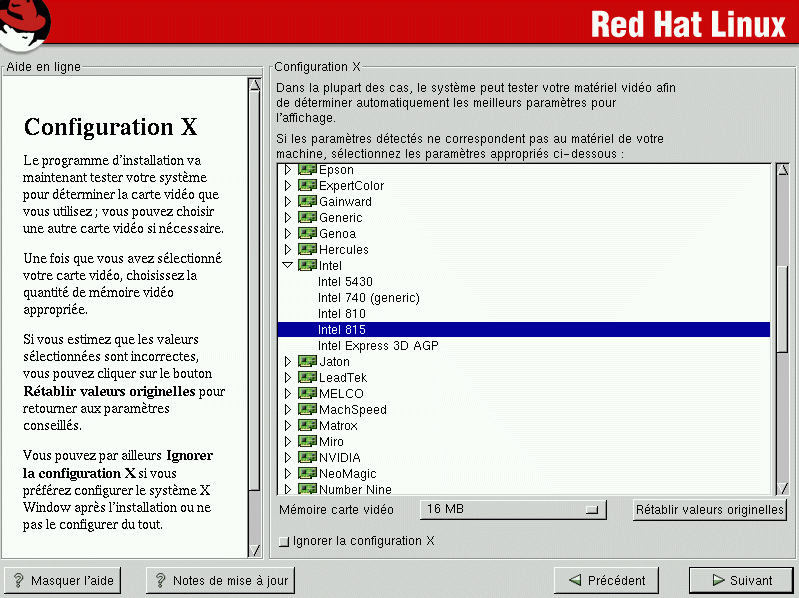This screenshot has height=598, width=799.
Task: Collapse the Intel tree node
Action: (288, 266)
